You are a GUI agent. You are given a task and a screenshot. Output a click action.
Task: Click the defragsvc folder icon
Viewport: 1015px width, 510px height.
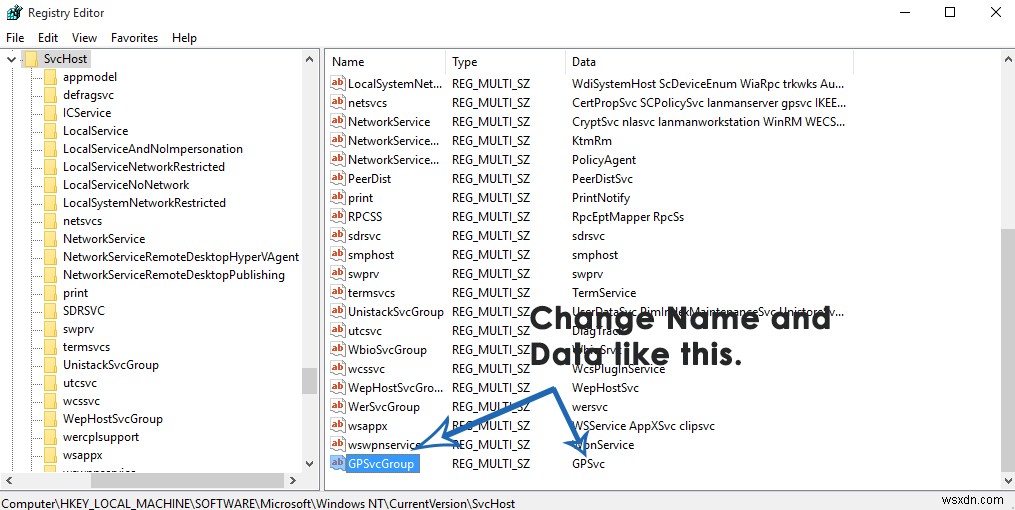pyautogui.click(x=50, y=95)
